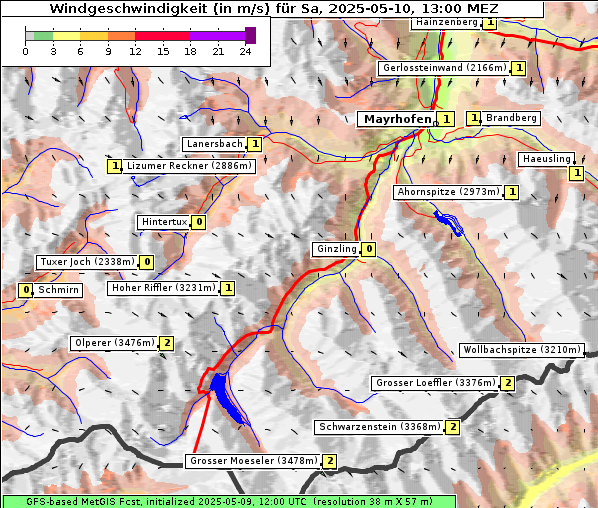
Task: Click the Grosser Loeffler (3376m) label
Action: click(x=436, y=383)
